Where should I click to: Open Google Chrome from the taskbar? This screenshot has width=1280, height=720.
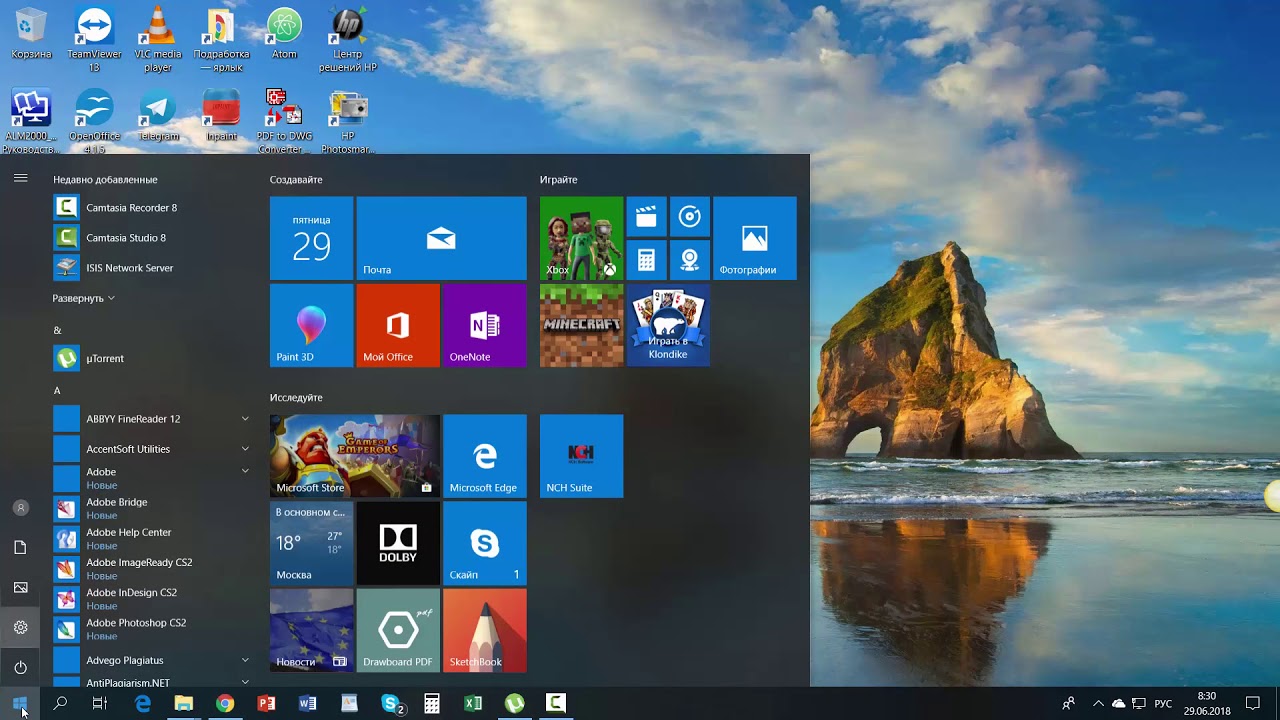(225, 704)
